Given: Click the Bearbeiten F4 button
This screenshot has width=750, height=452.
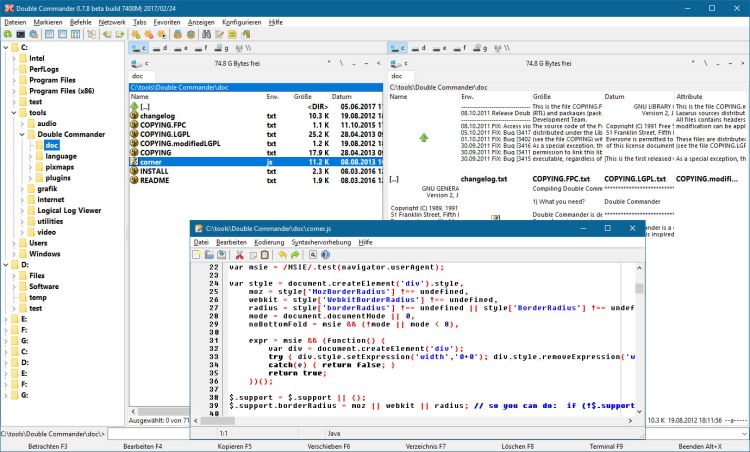Looking at the screenshot, I should click(x=143, y=446).
